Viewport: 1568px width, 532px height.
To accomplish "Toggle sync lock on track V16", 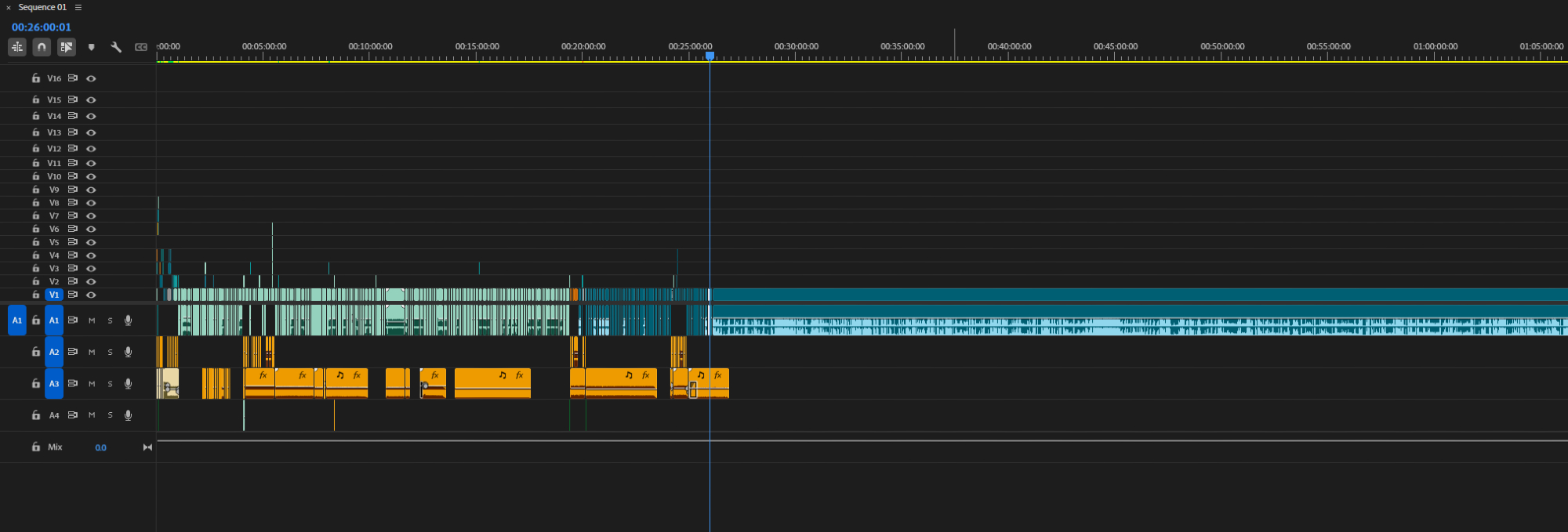I will coord(73,78).
